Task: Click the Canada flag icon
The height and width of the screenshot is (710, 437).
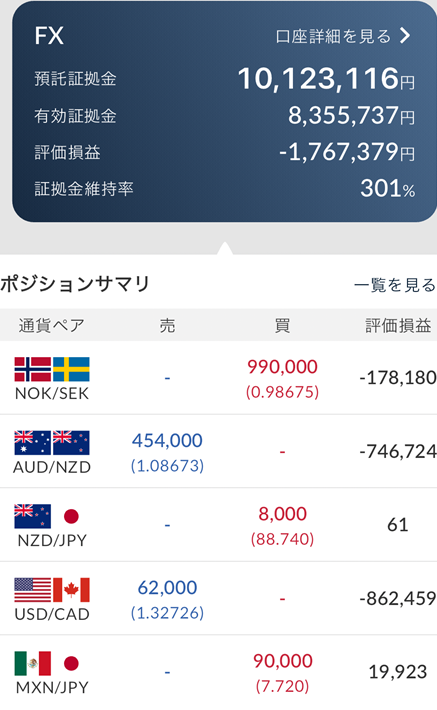Action: tap(71, 590)
